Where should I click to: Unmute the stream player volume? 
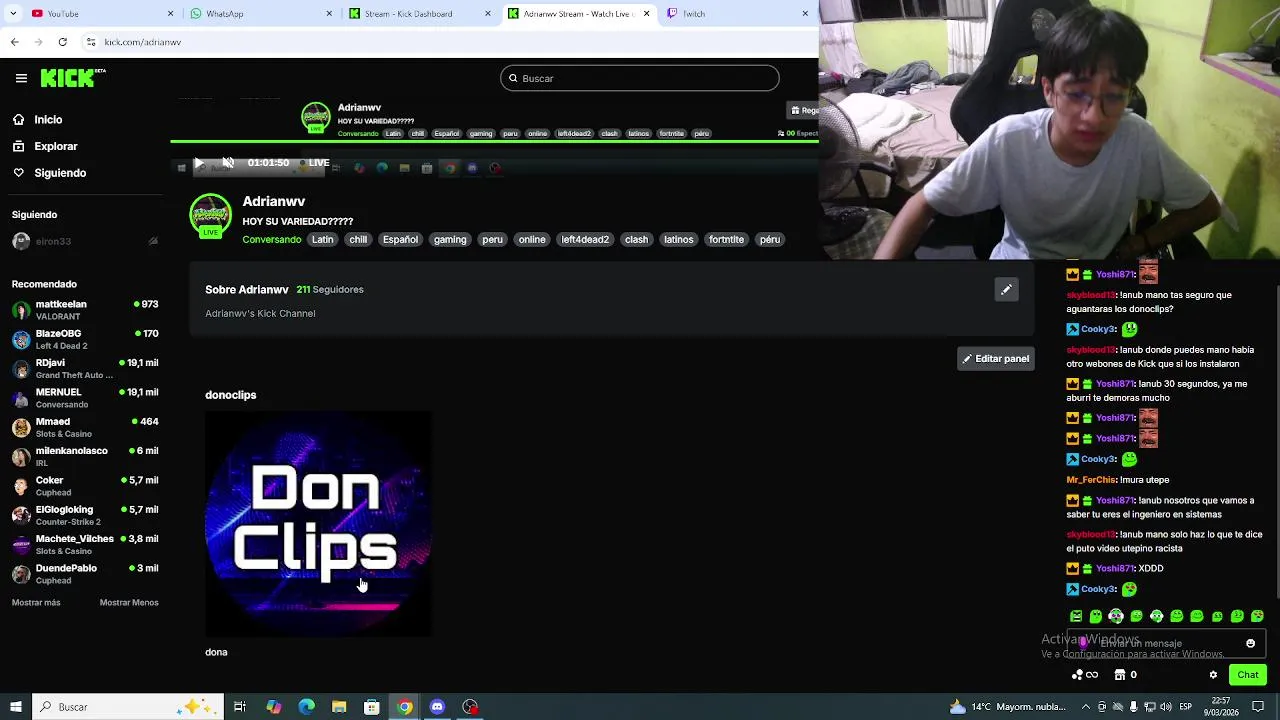click(228, 163)
